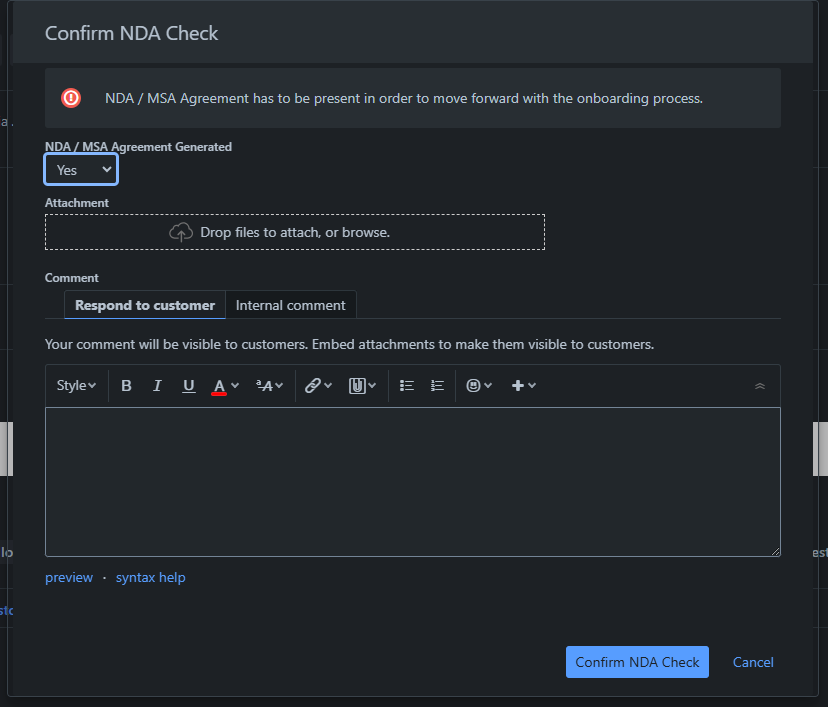This screenshot has width=828, height=707.
Task: Toggle italic formatting in comment editor
Action: point(157,386)
